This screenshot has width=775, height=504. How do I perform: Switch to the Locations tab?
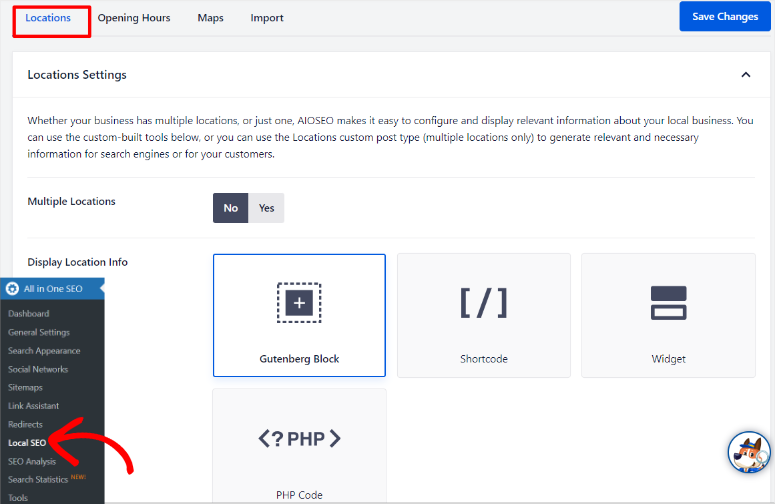[48, 18]
